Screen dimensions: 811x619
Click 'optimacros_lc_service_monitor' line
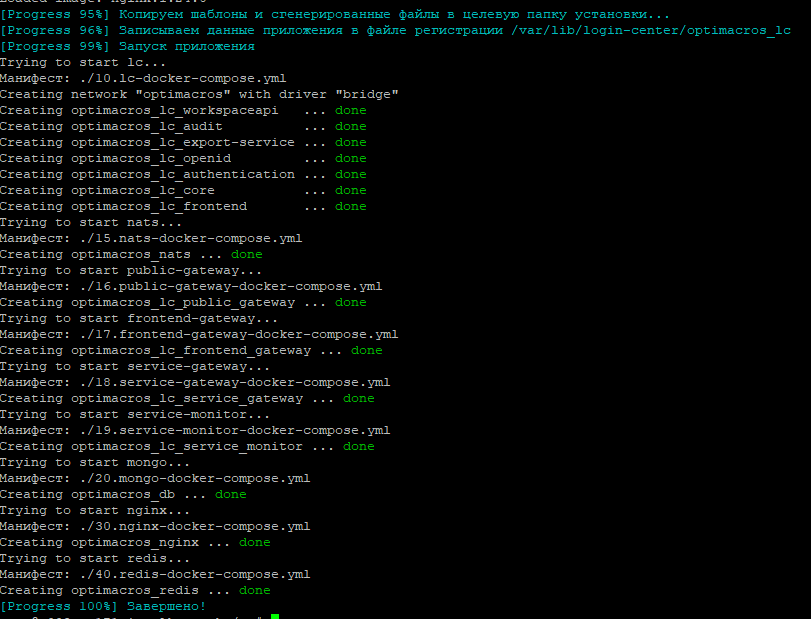coord(187,447)
